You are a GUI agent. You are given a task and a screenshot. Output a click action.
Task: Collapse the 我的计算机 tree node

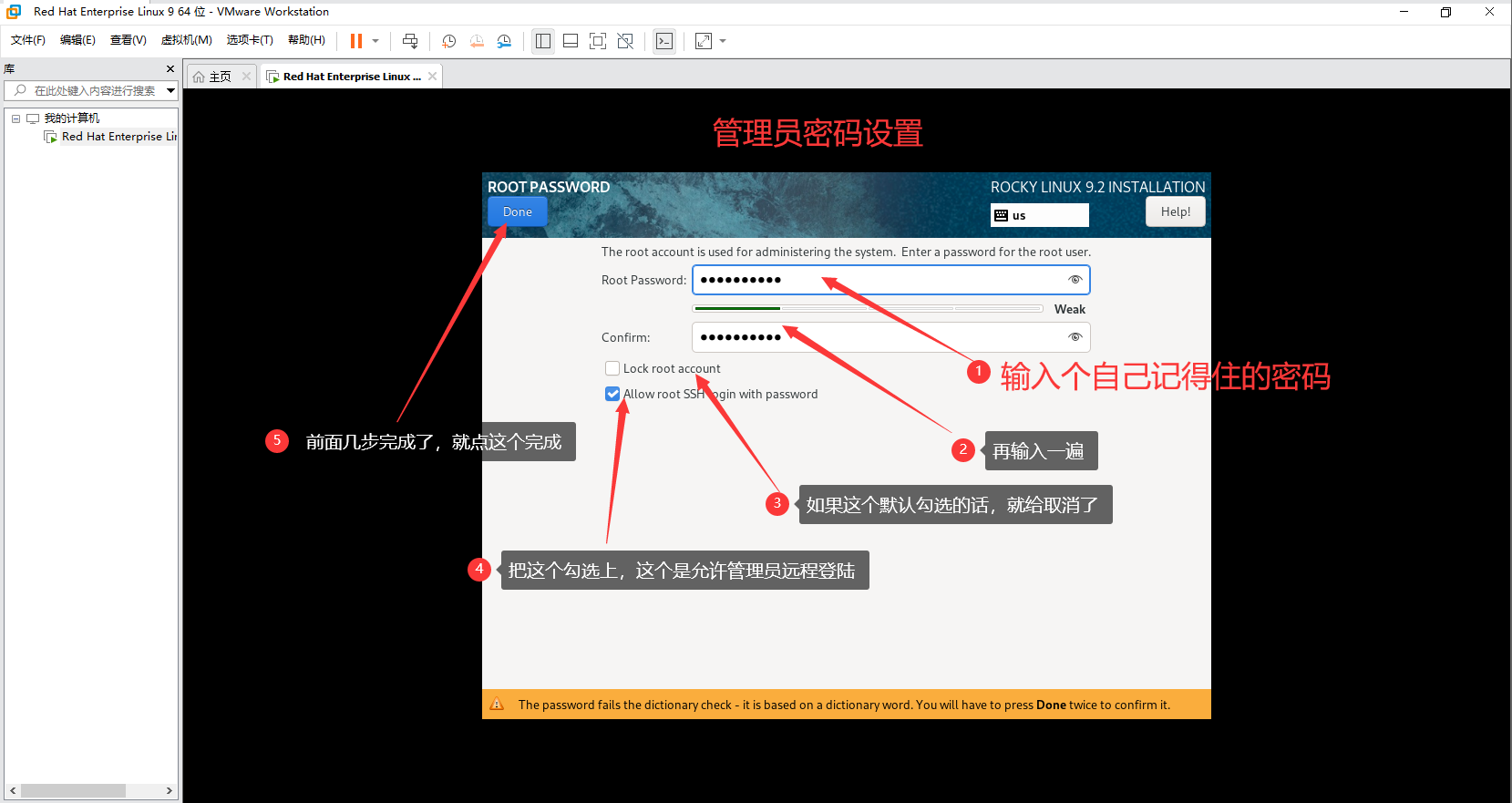pos(15,118)
